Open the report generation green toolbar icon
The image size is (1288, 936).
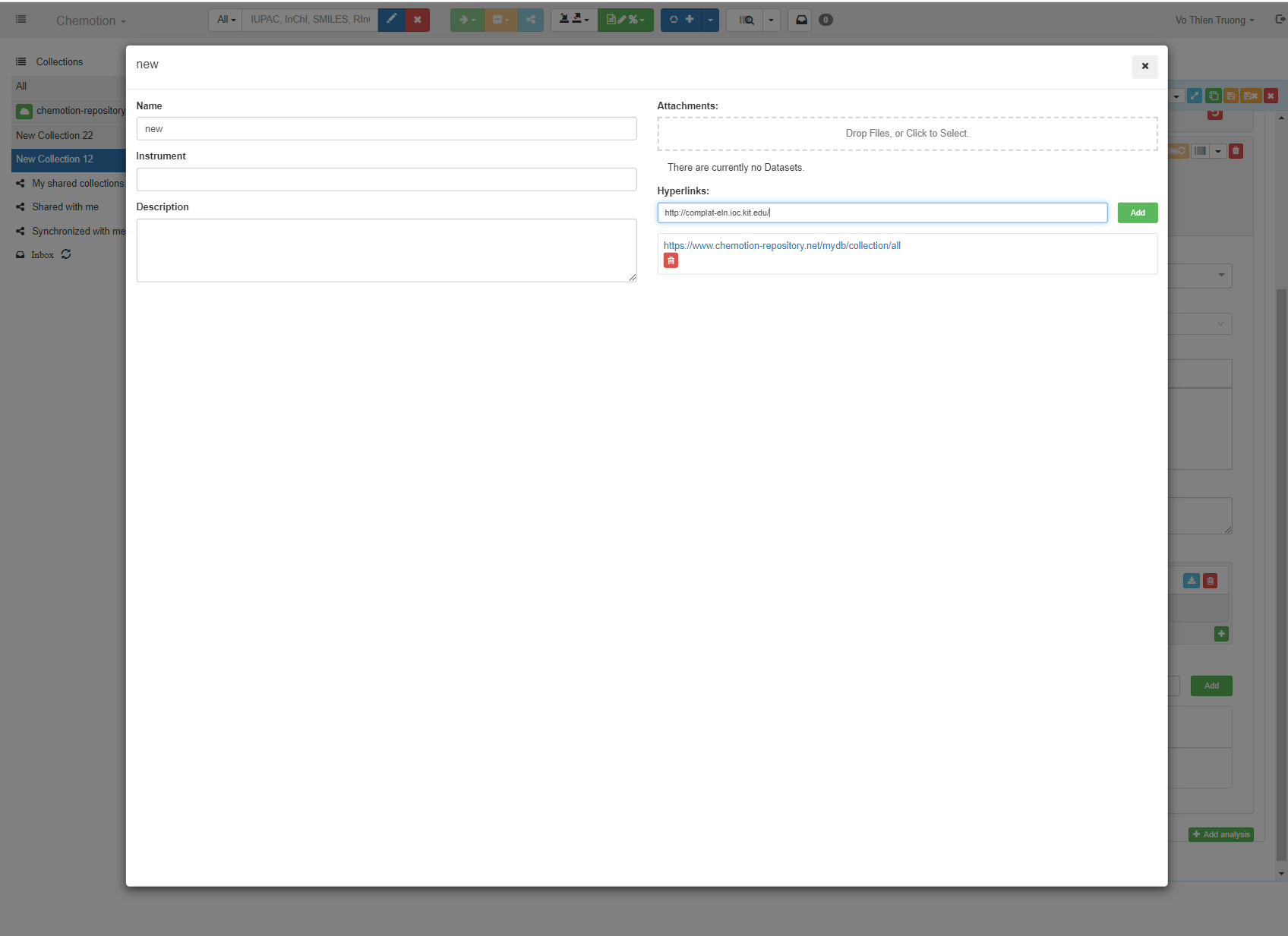tap(623, 20)
